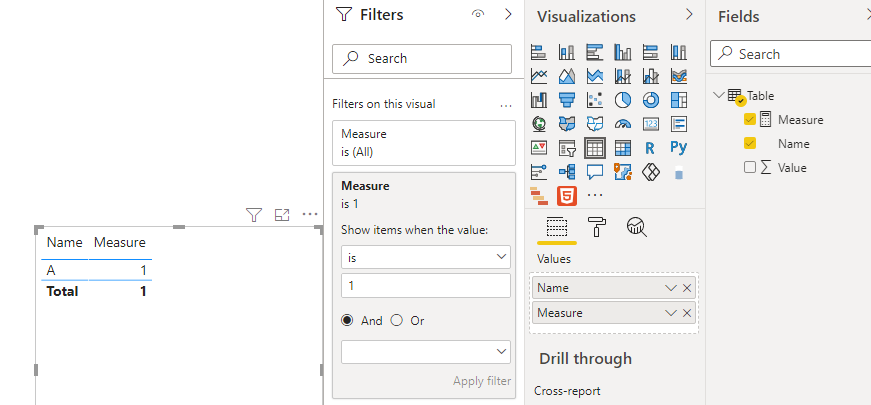The image size is (871, 405).
Task: Select the globe map visualization
Action: [x=539, y=124]
